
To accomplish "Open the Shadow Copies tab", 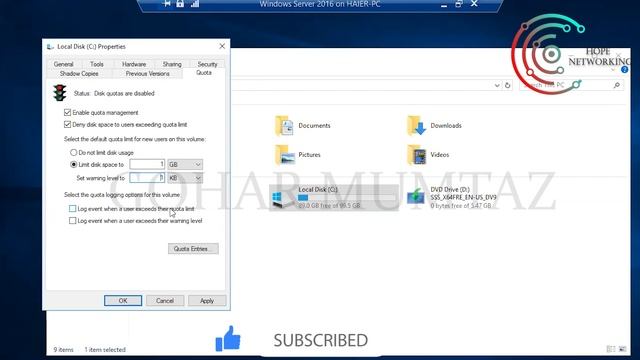I will point(79,73).
